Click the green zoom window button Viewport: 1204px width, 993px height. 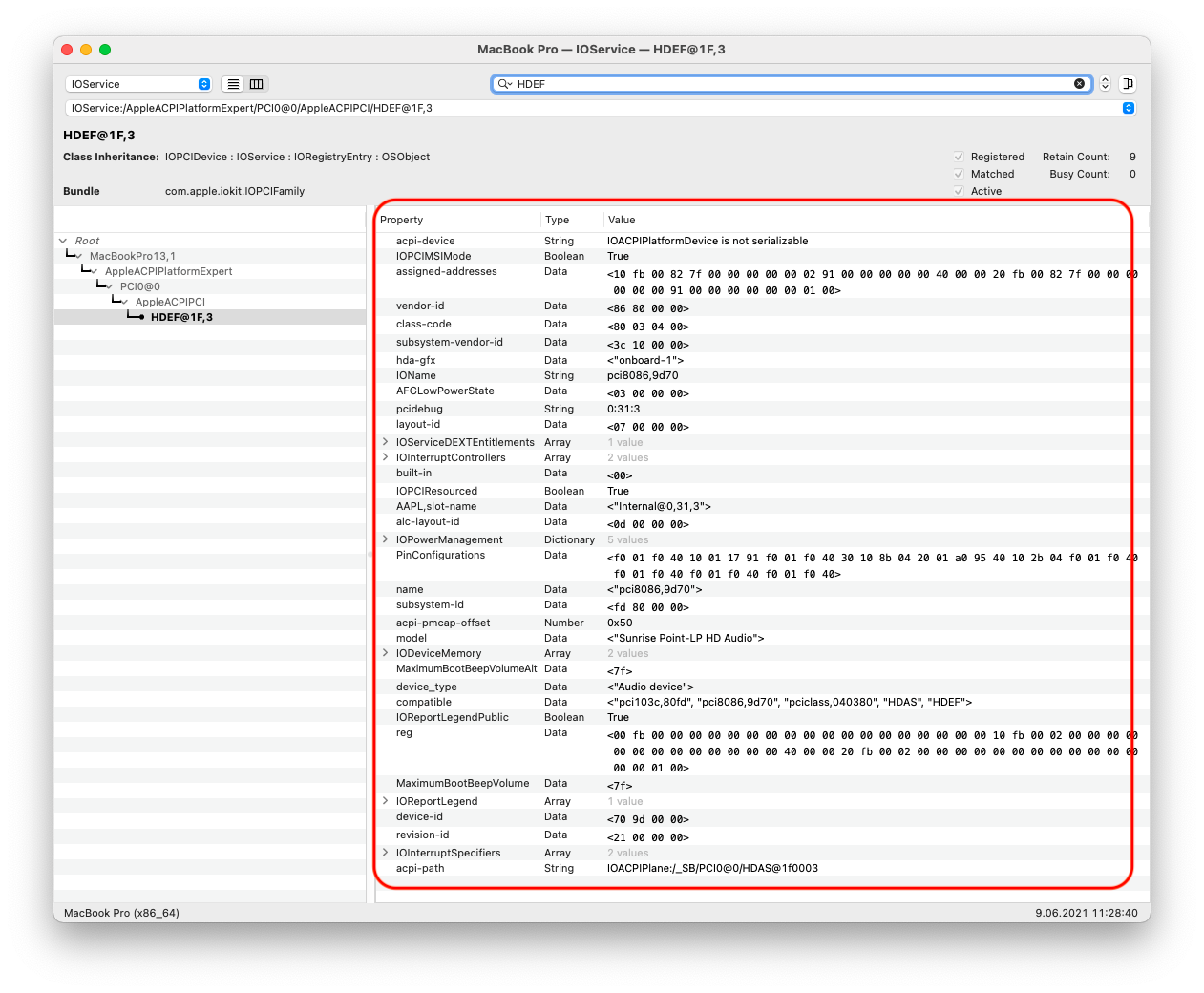105,50
